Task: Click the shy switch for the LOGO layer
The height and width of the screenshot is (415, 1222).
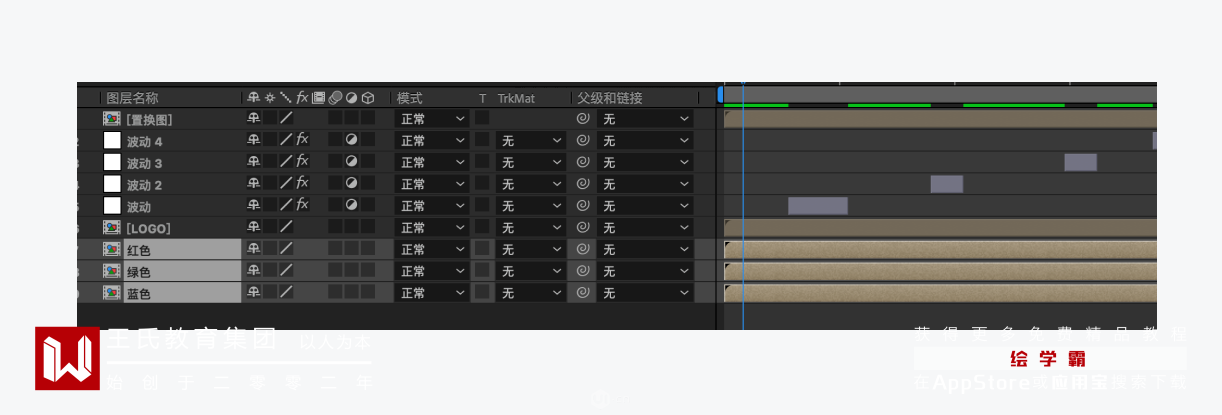Action: tap(254, 228)
